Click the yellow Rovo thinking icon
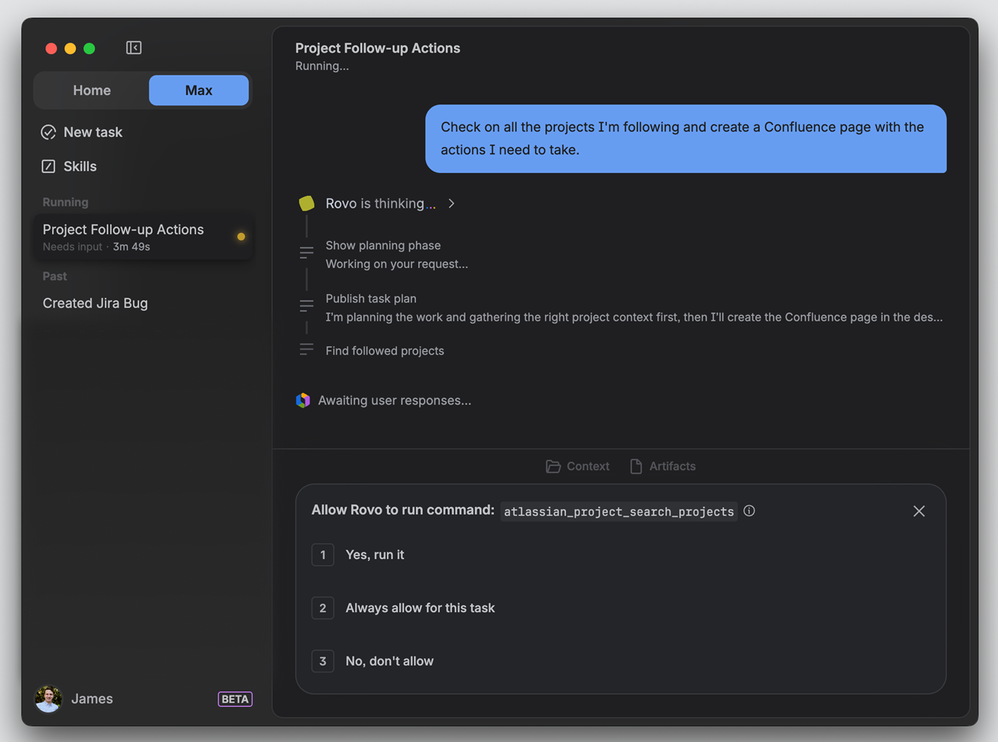 [x=307, y=204]
